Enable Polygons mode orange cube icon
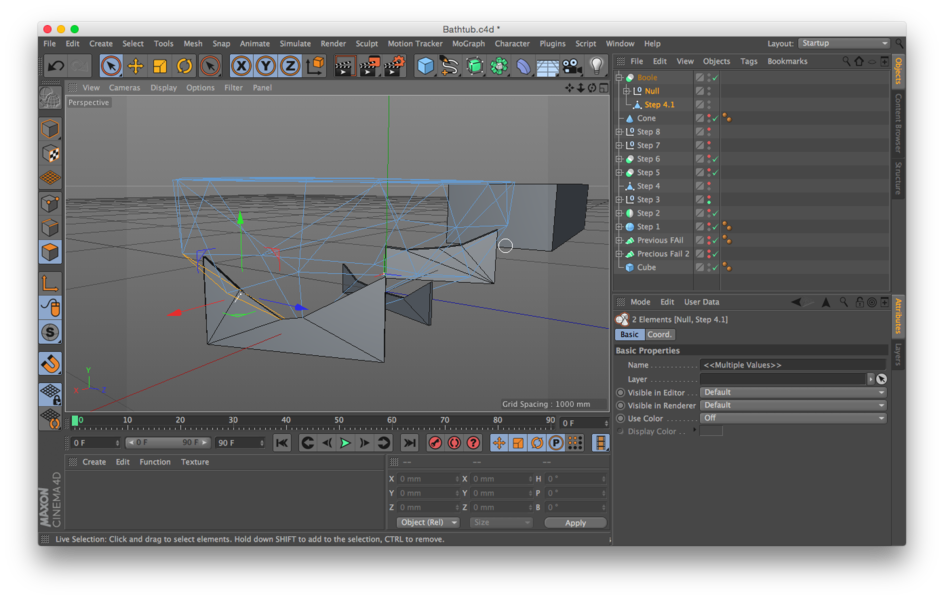 click(x=51, y=252)
